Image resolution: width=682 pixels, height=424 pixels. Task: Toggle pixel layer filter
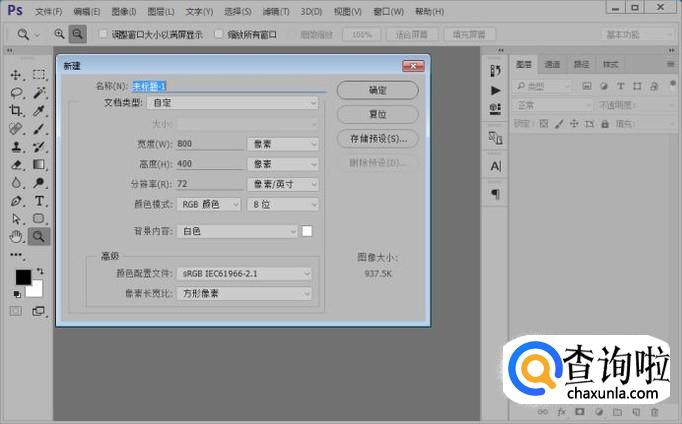pyautogui.click(x=587, y=86)
